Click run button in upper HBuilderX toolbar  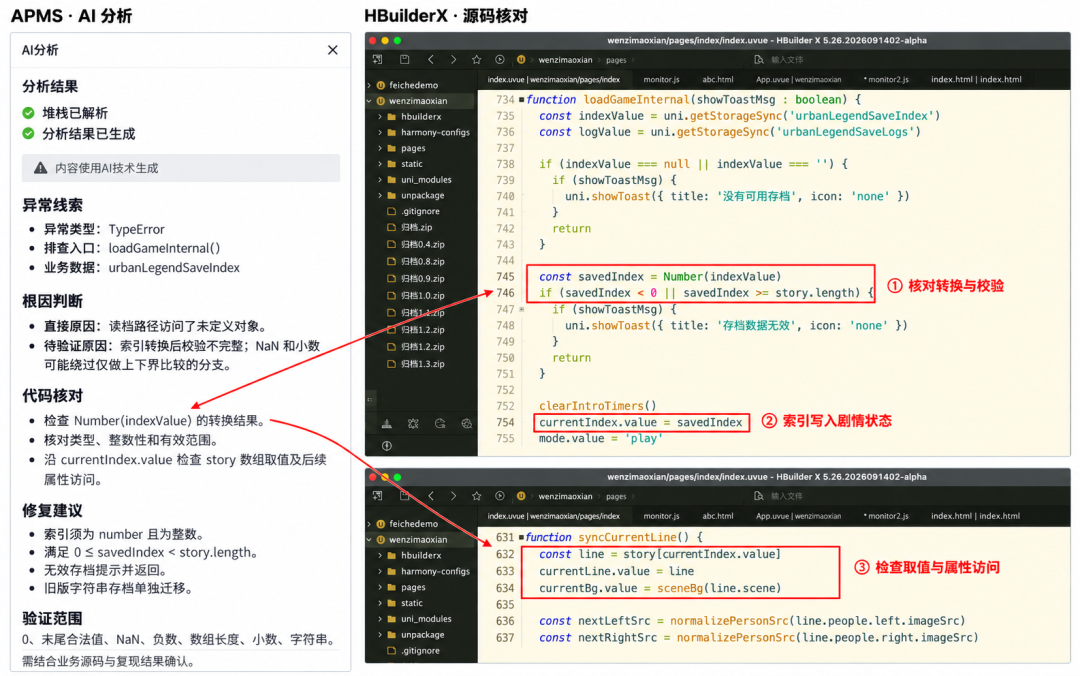500,59
